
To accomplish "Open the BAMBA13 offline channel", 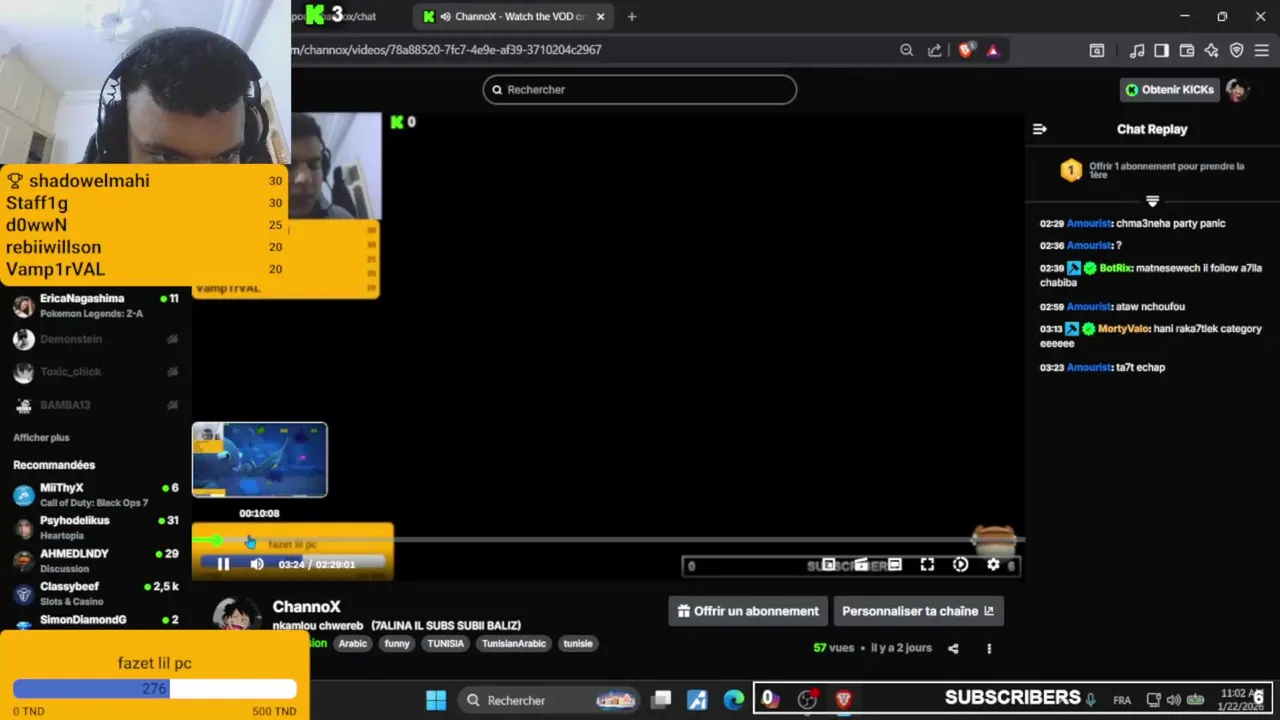I will tap(96, 405).
